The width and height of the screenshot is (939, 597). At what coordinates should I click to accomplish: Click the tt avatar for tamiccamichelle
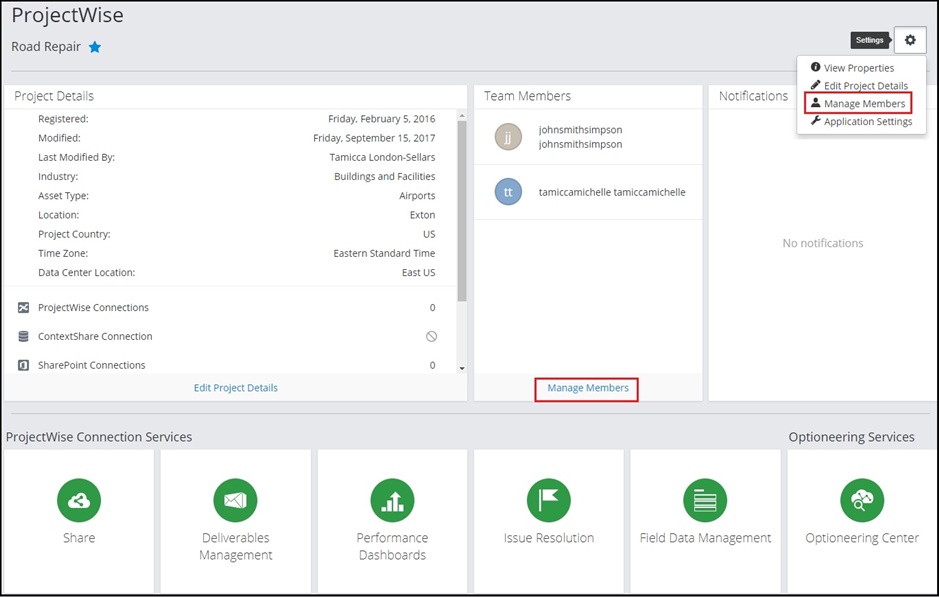508,192
